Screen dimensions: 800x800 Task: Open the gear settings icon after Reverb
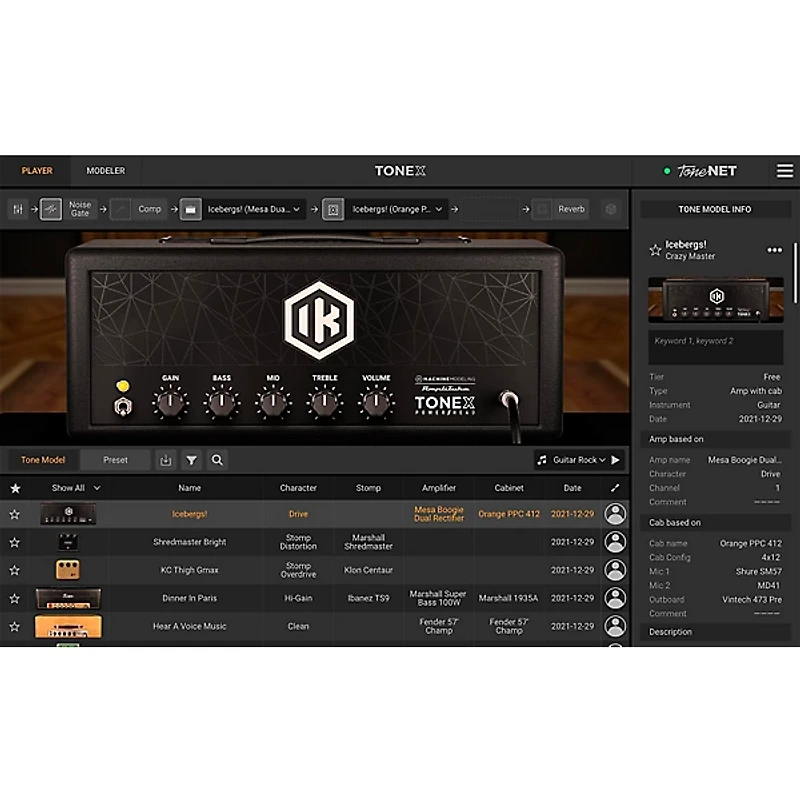[x=611, y=209]
